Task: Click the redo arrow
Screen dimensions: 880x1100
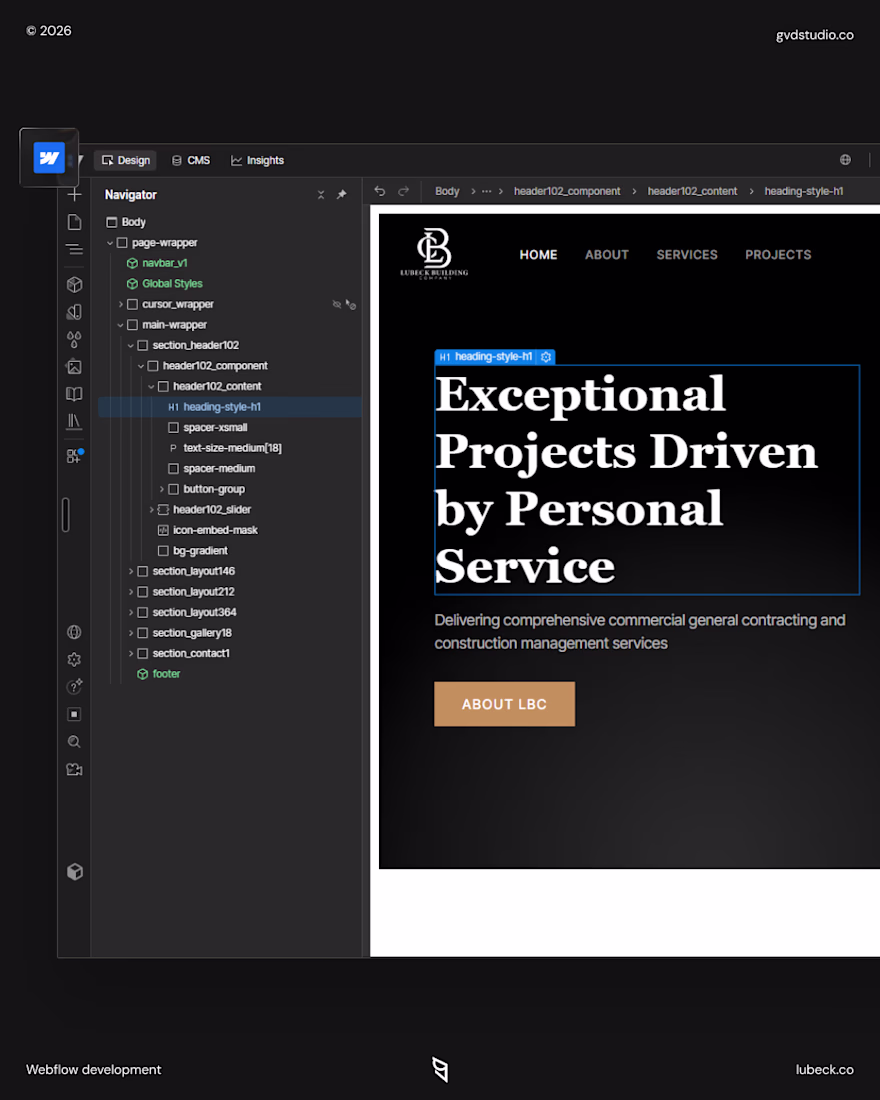Action: click(x=404, y=191)
